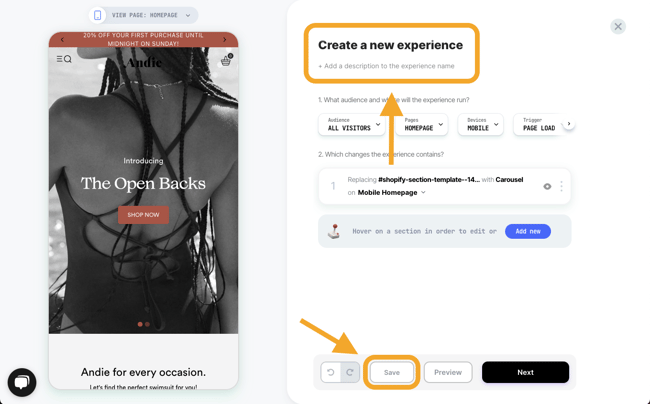Screen dimensions: 650x404
Task: Open the Pages Homepage dropdown
Action: tap(422, 124)
